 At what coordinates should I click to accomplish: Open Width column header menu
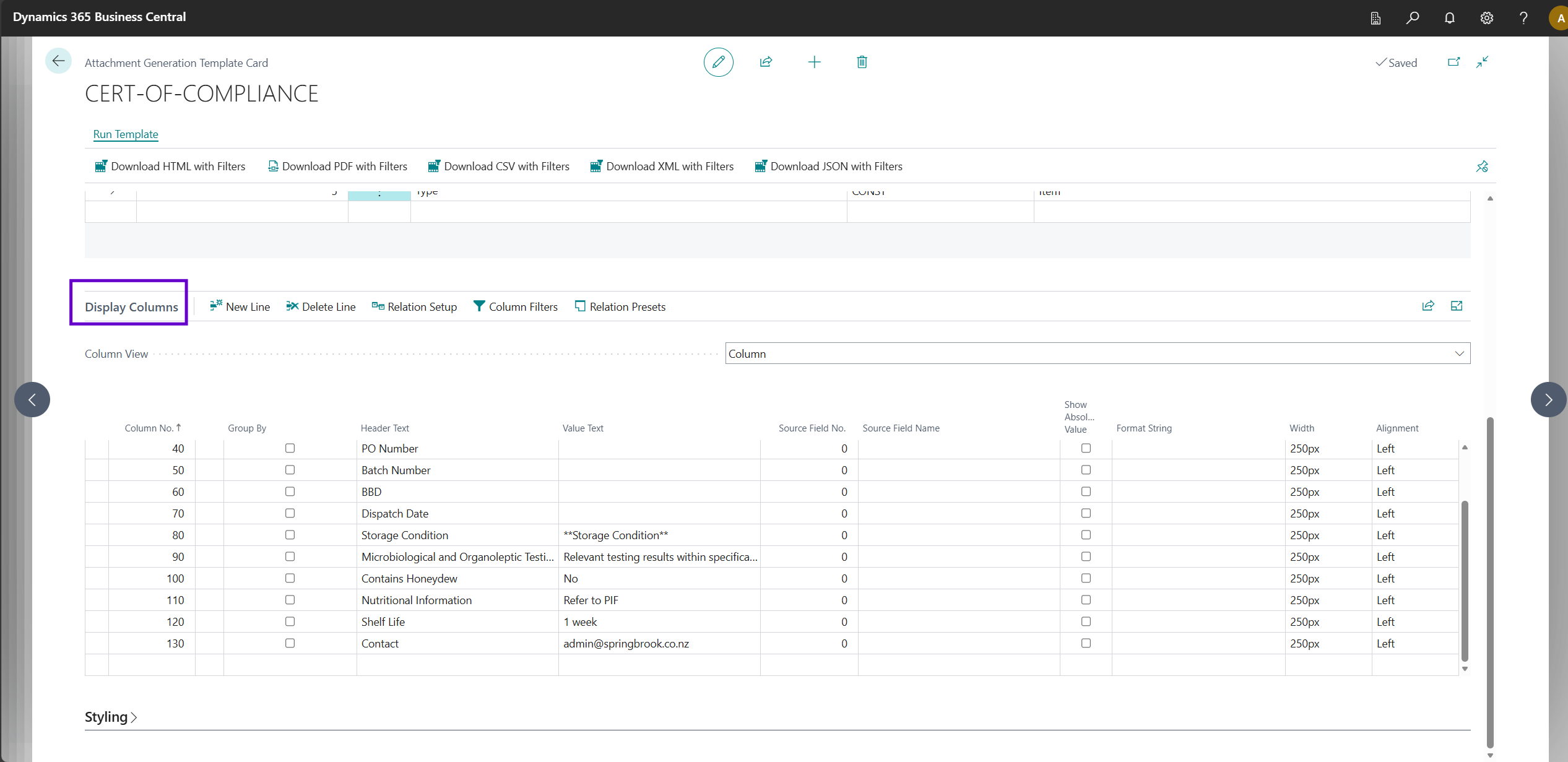pyautogui.click(x=1302, y=428)
